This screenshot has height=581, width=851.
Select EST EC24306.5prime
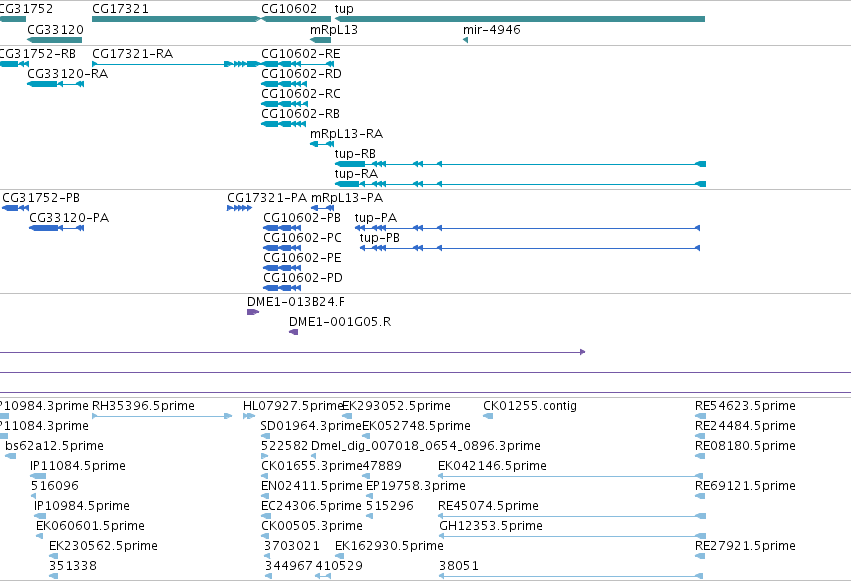(x=265, y=516)
